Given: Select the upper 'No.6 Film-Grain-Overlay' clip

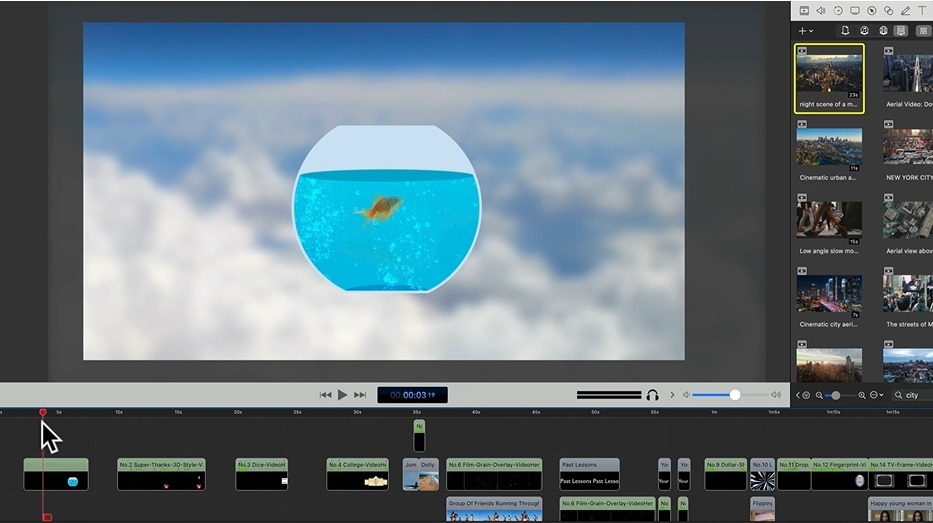Looking at the screenshot, I should tap(494, 474).
